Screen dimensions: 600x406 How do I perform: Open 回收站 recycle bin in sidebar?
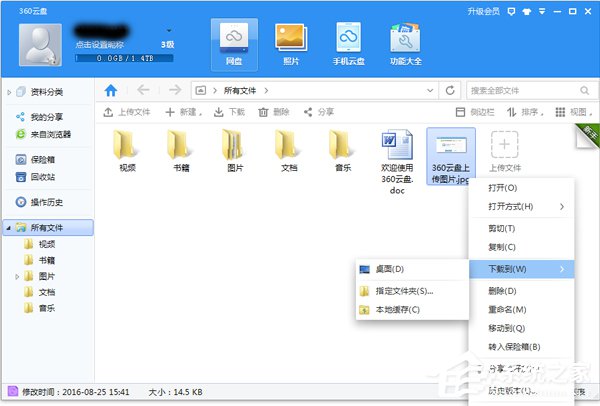point(43,177)
